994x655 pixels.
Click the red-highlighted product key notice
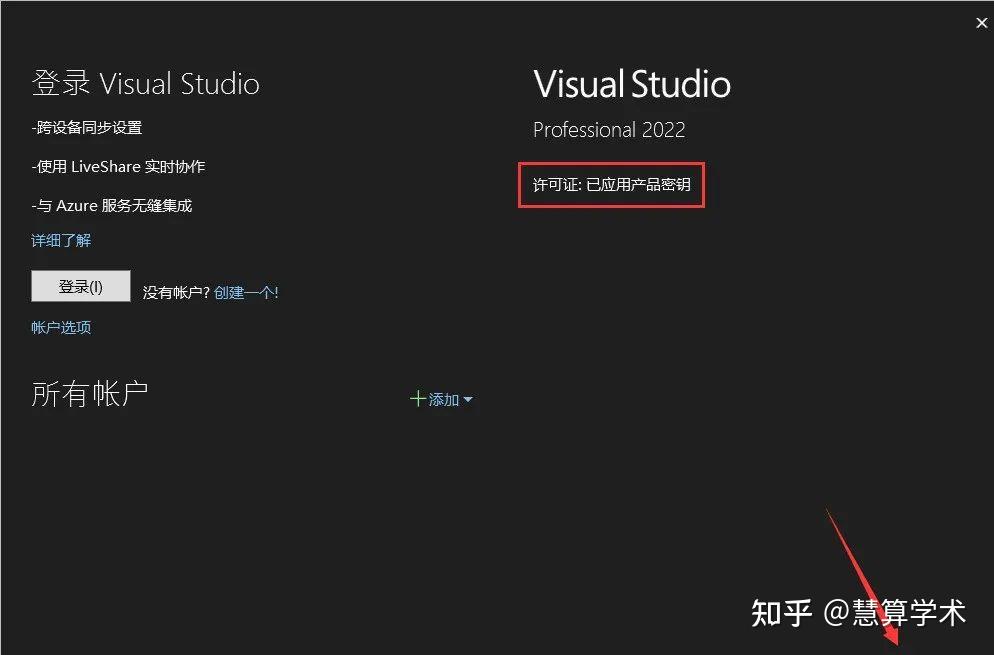(x=611, y=184)
